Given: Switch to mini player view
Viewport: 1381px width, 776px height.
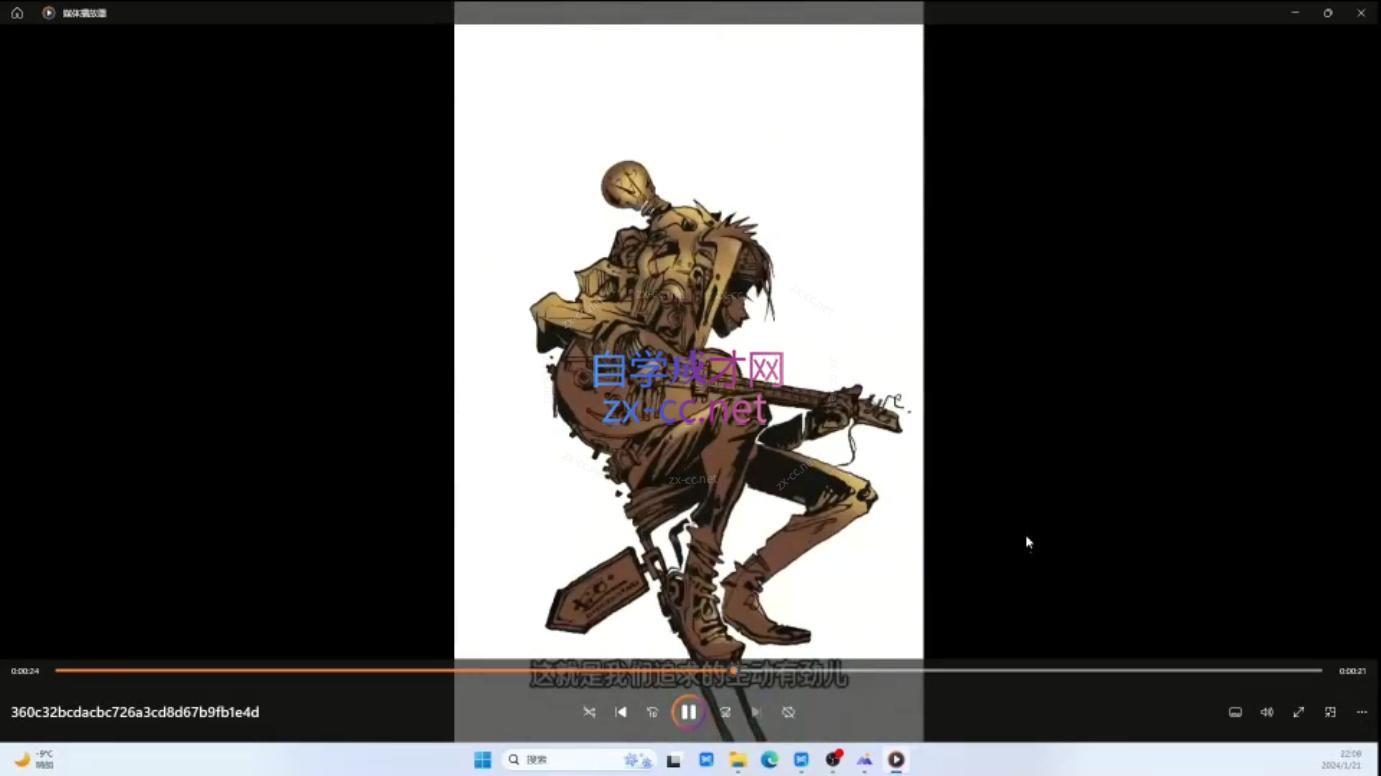Looking at the screenshot, I should point(1330,712).
